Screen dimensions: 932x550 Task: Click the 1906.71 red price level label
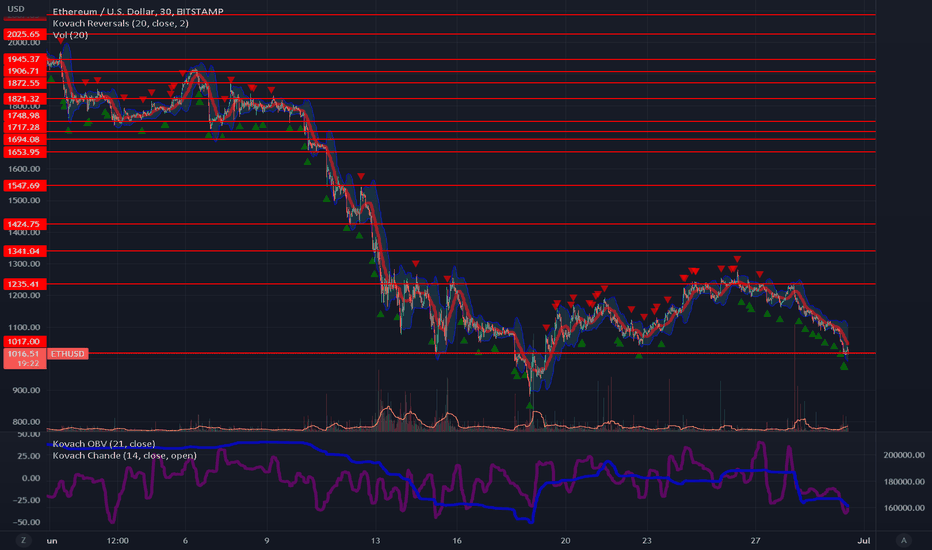[x=24, y=71]
